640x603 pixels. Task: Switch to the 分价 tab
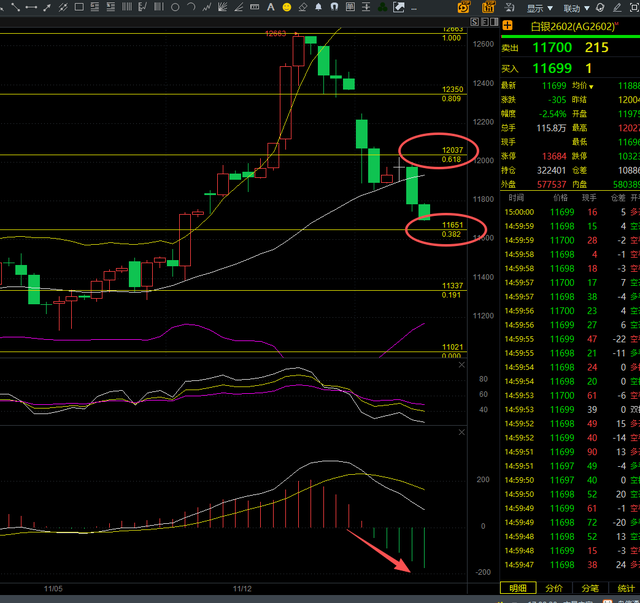click(x=554, y=588)
